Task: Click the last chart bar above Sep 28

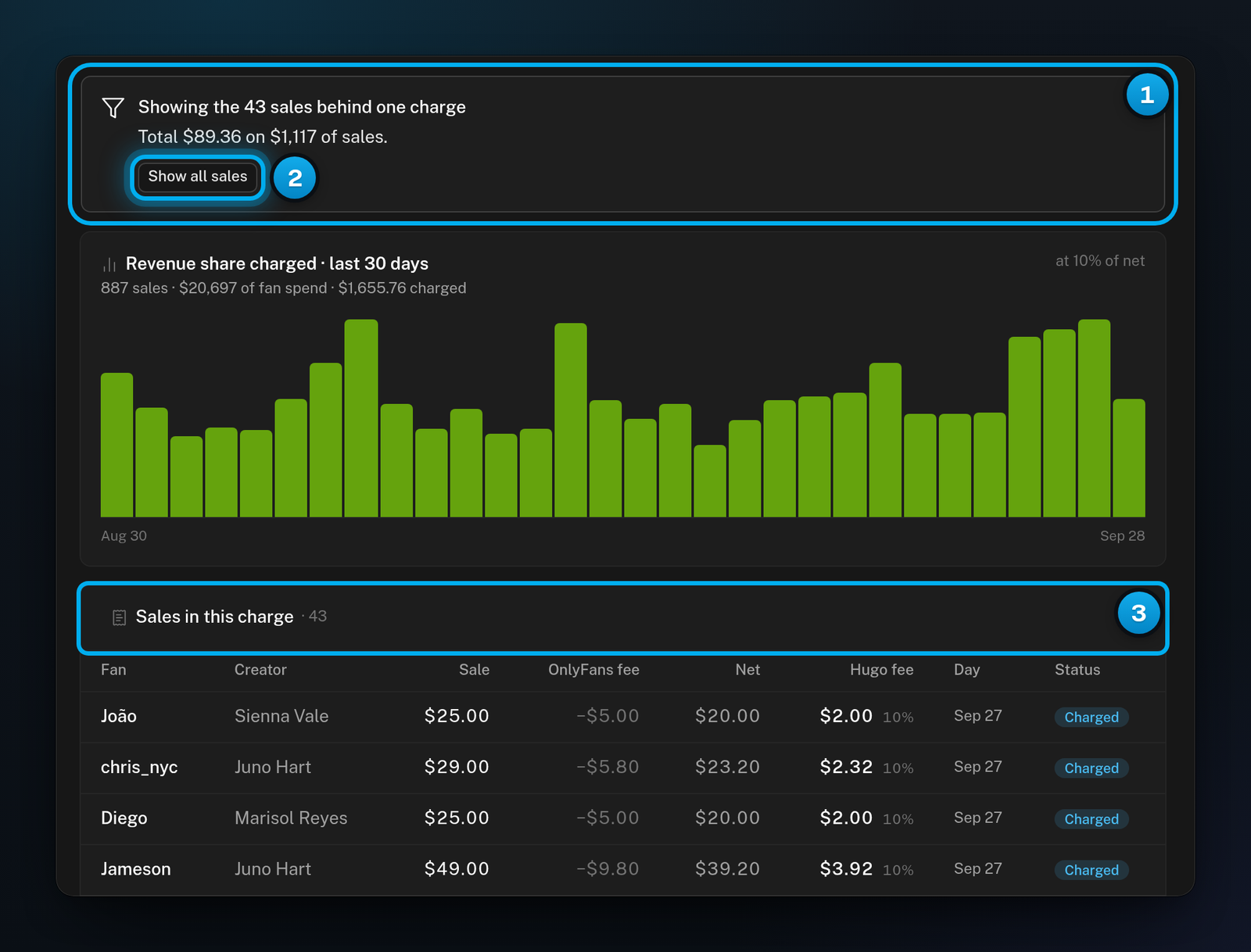Action: point(1129,458)
